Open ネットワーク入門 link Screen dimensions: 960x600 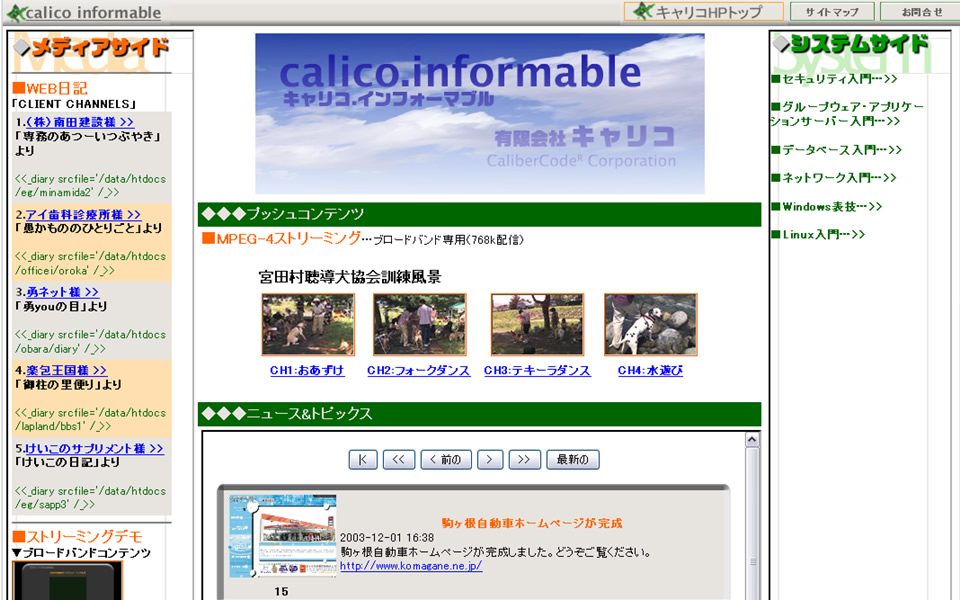click(833, 178)
